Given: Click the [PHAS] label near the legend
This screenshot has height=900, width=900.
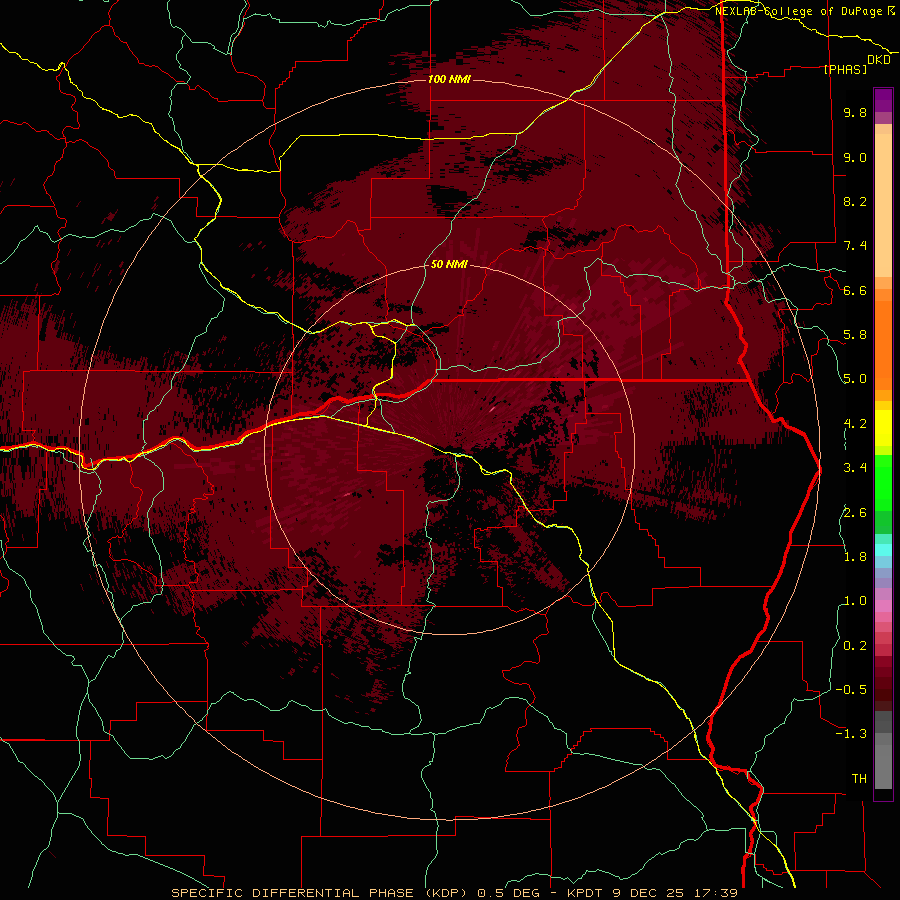Looking at the screenshot, I should [x=845, y=69].
